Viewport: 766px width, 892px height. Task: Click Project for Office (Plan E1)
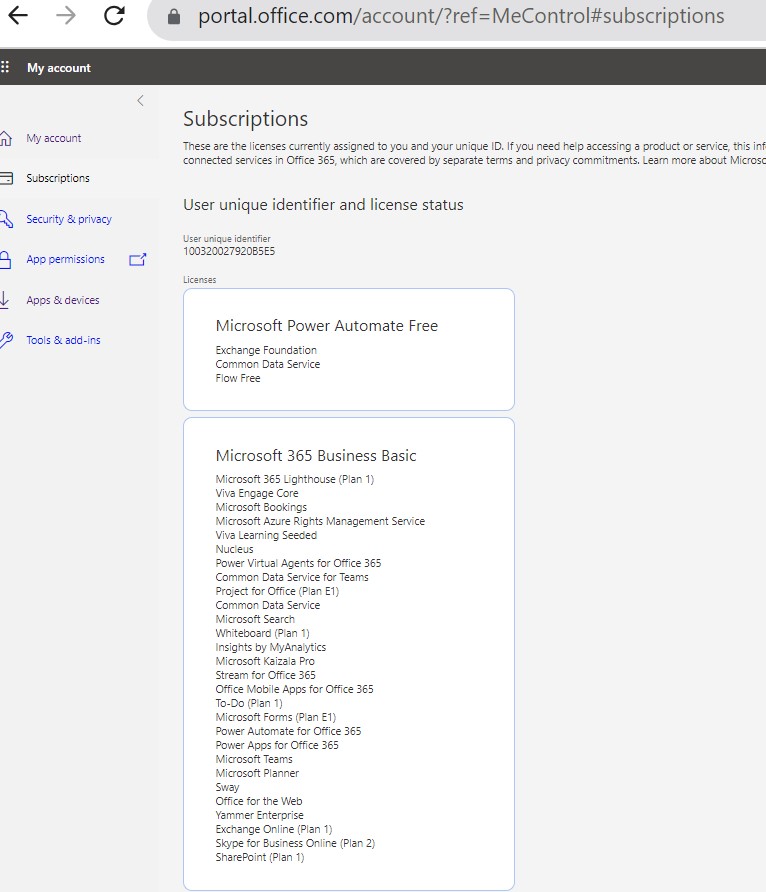click(x=277, y=591)
